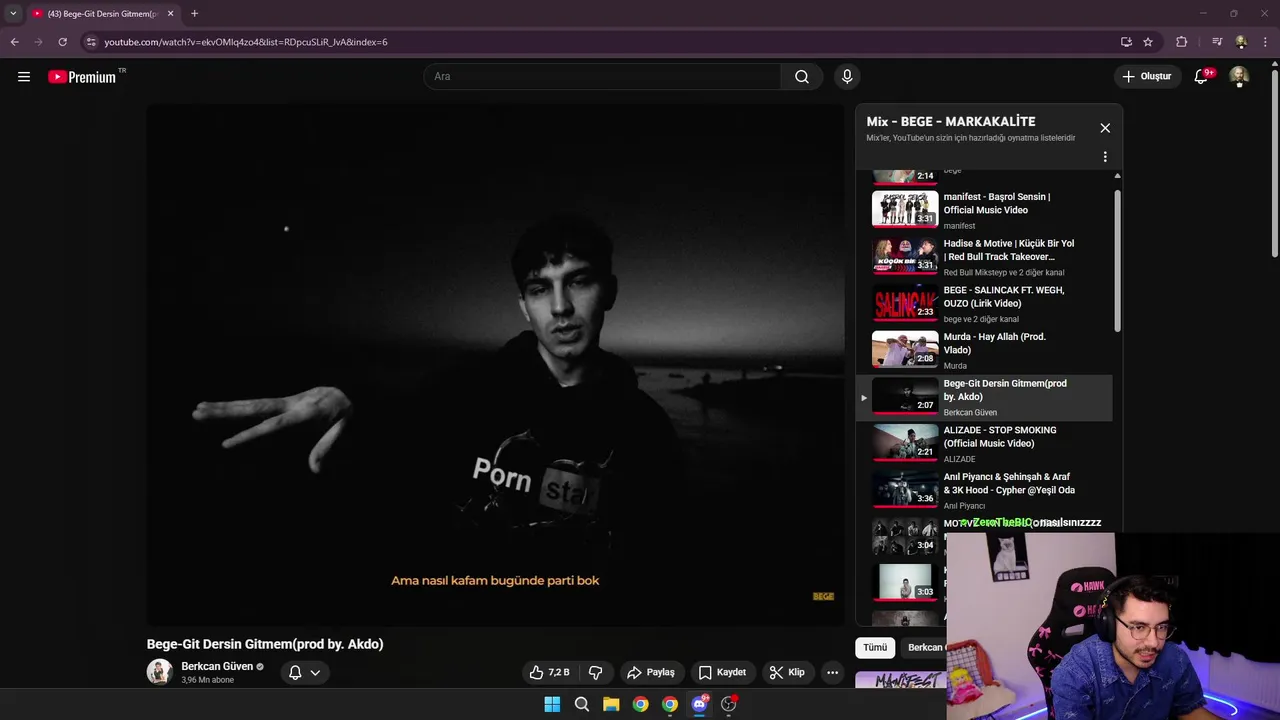Save the video with Kaydet

722,673
